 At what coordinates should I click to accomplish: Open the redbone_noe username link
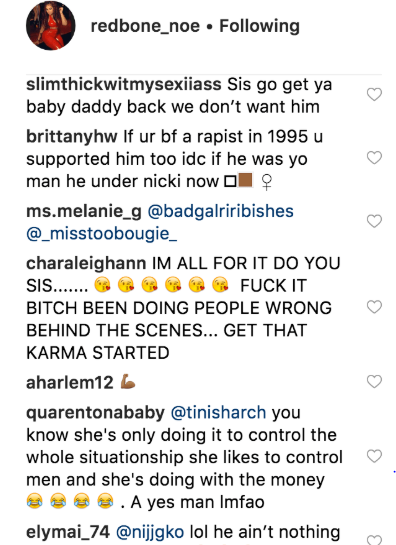(x=145, y=26)
